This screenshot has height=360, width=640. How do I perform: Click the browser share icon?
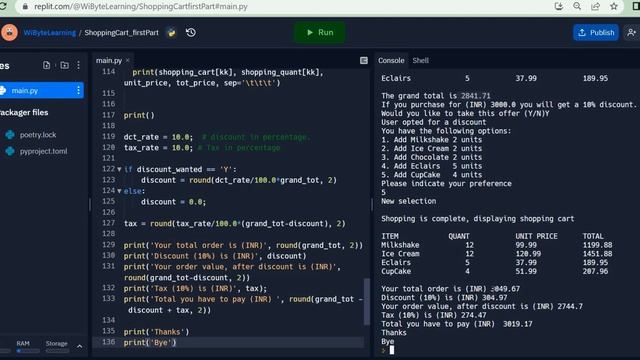click(x=596, y=6)
